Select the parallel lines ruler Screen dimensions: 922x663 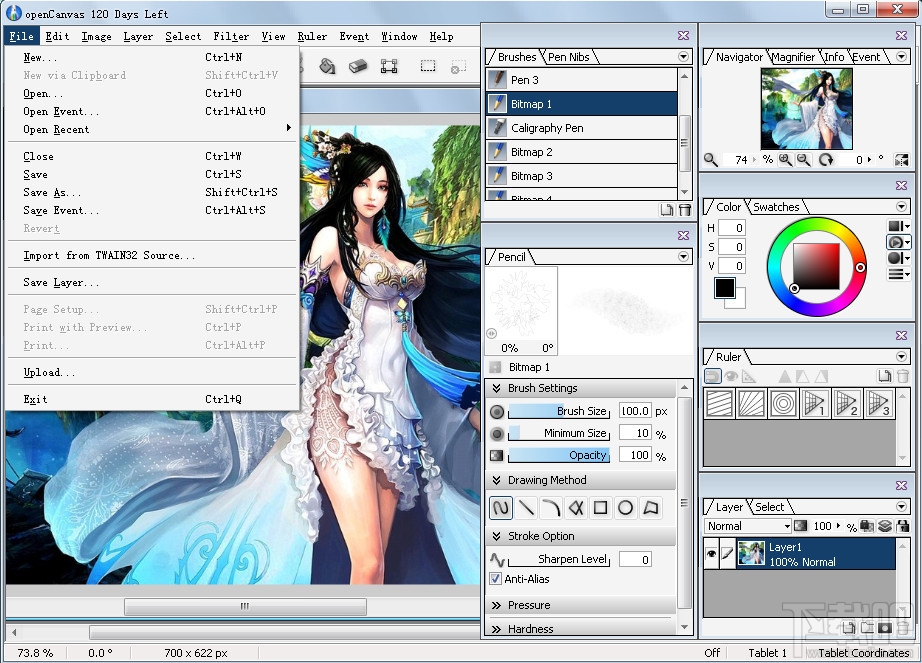719,403
